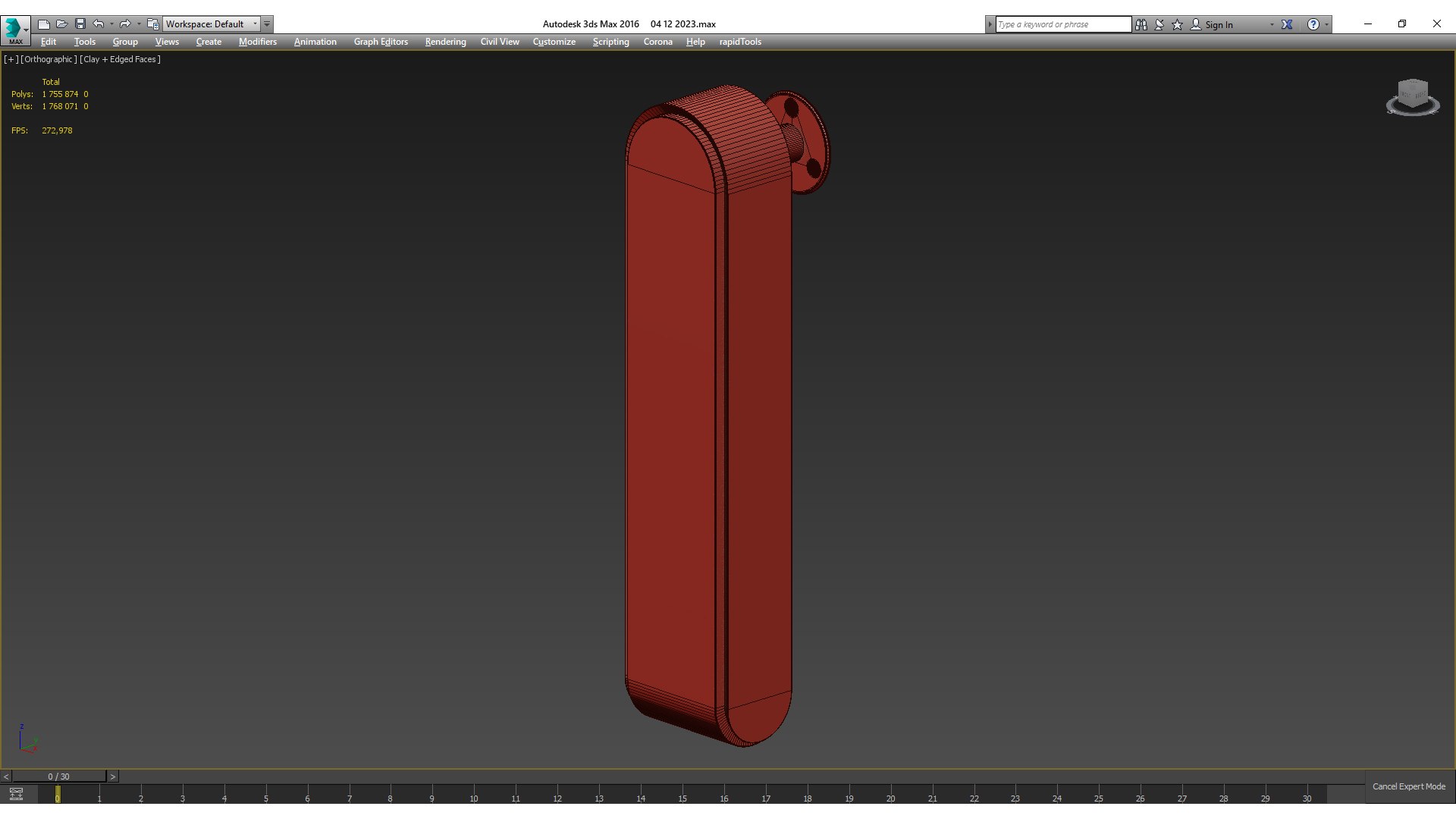The width and height of the screenshot is (1456, 819).
Task: Click the Project Folder icon
Action: click(x=153, y=24)
